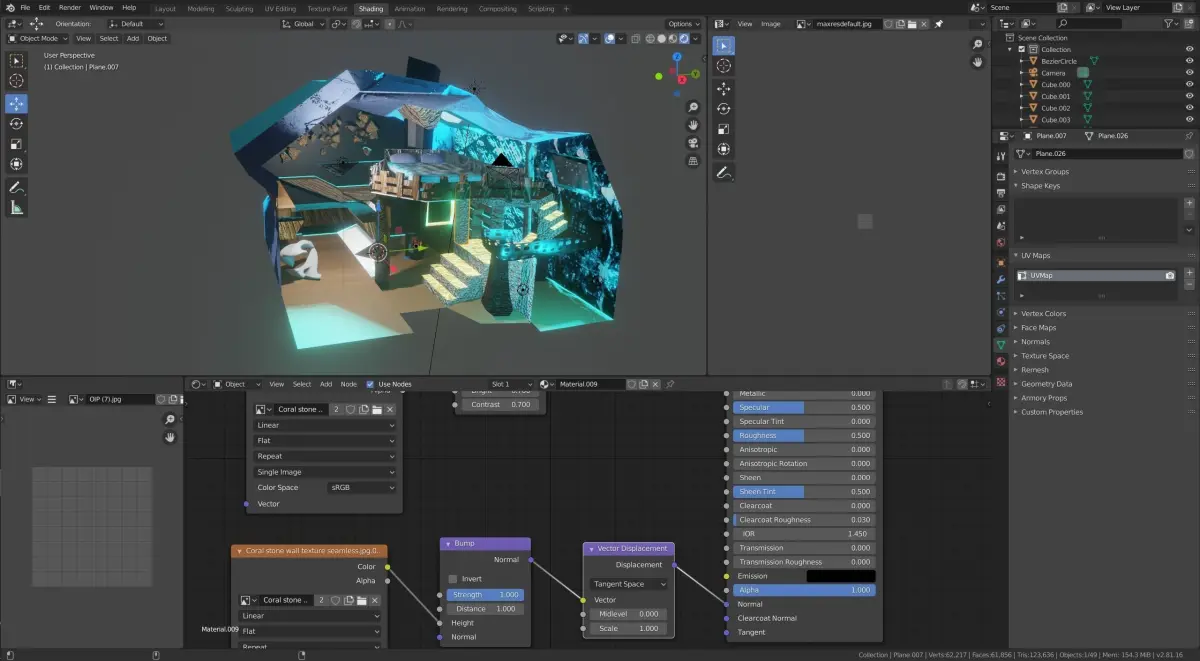Collapse the Bump node with its triangle
Screen dimensions: 1200x661
tap(447, 543)
